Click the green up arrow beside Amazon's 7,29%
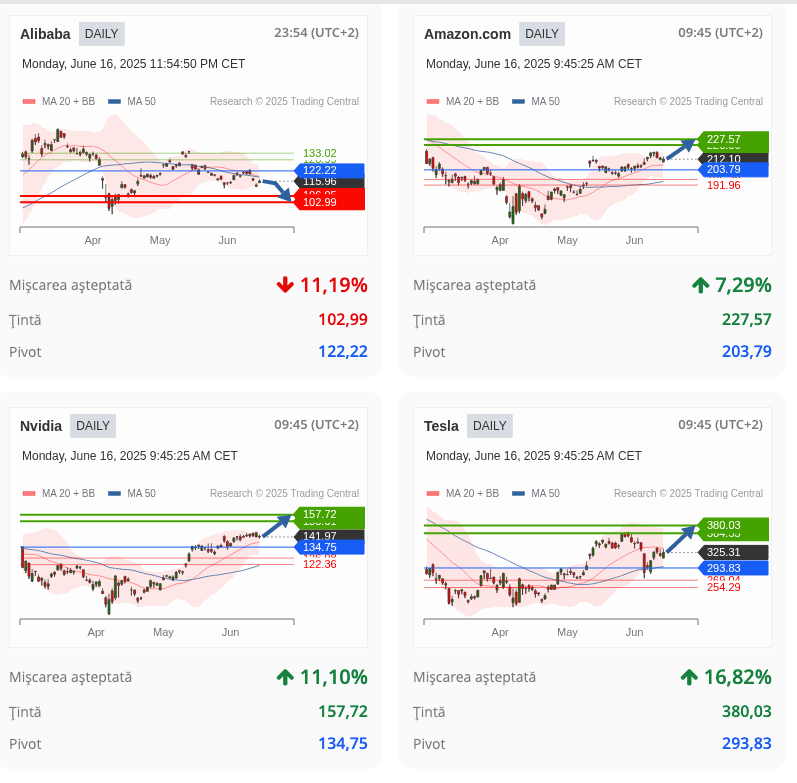The width and height of the screenshot is (797, 783). (x=700, y=285)
